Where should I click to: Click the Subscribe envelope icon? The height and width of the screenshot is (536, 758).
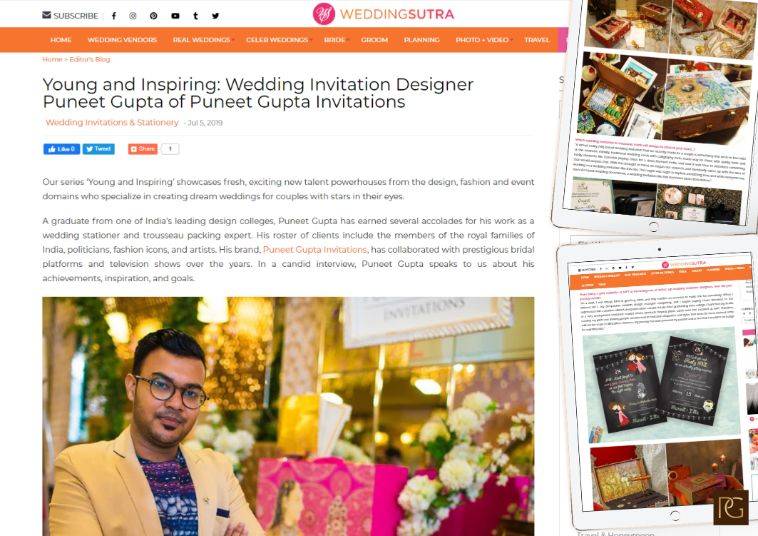46,15
